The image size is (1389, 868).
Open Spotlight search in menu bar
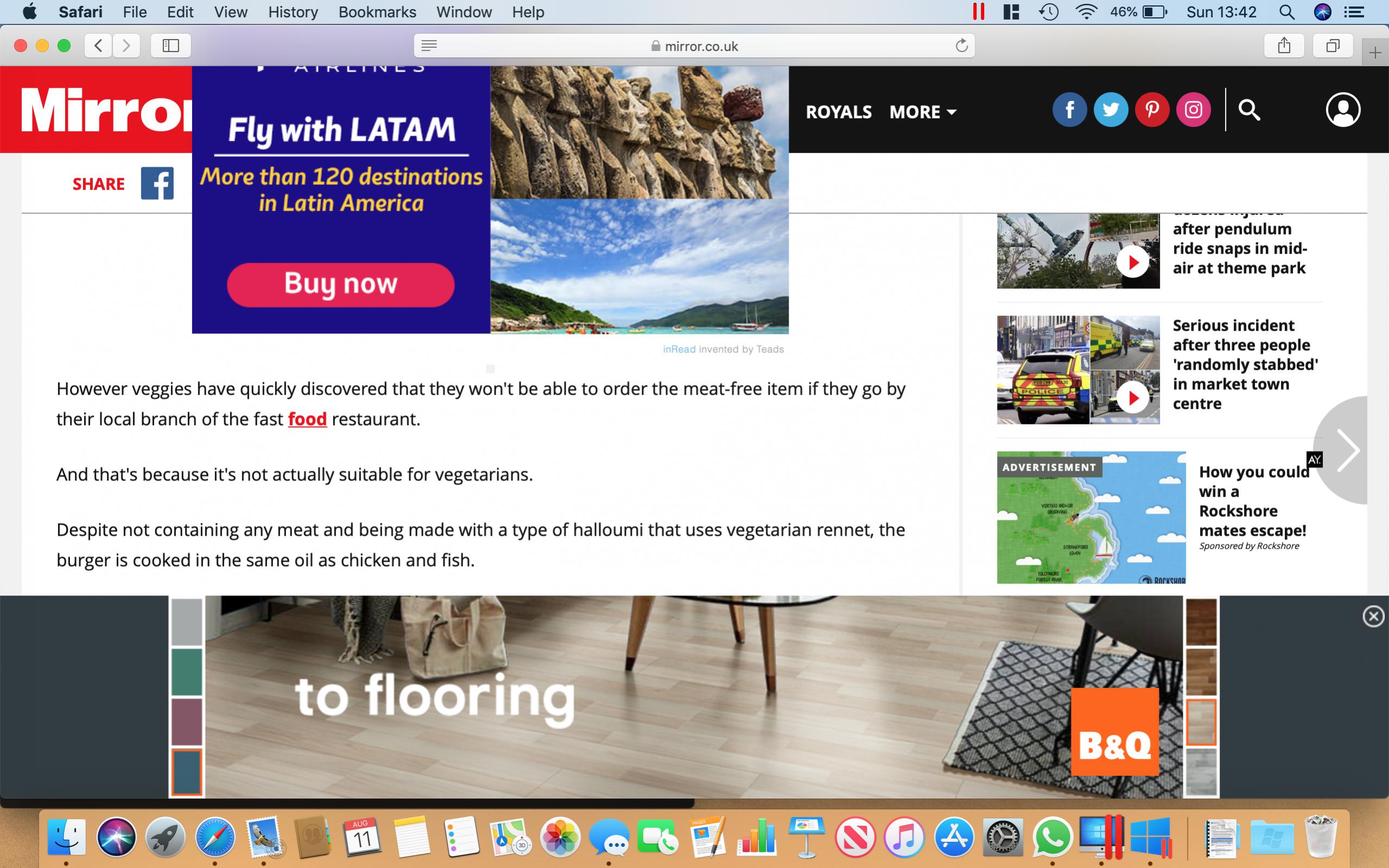point(1287,12)
